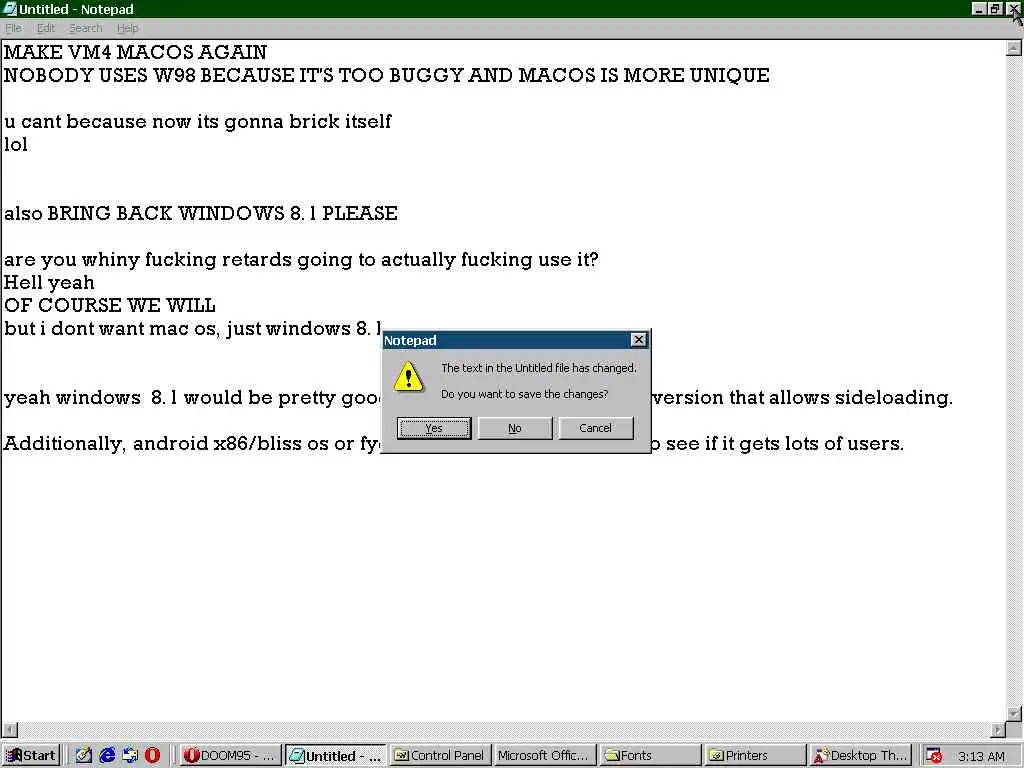This screenshot has width=1024, height=768.
Task: Click Yes to save the changes
Action: [434, 428]
